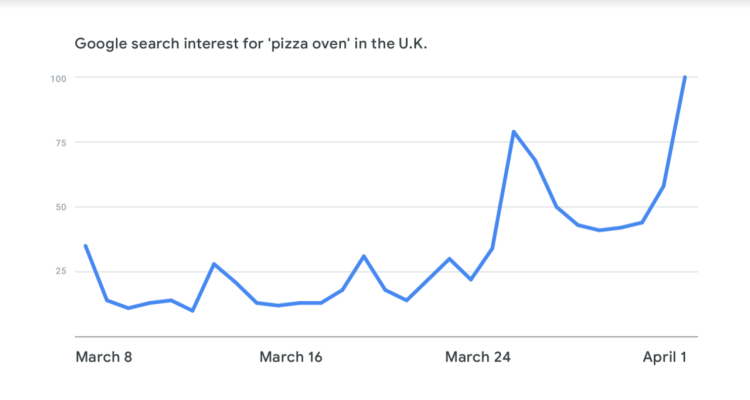Select the "April 1" x-axis label
The height and width of the screenshot is (400, 750).
pos(664,357)
